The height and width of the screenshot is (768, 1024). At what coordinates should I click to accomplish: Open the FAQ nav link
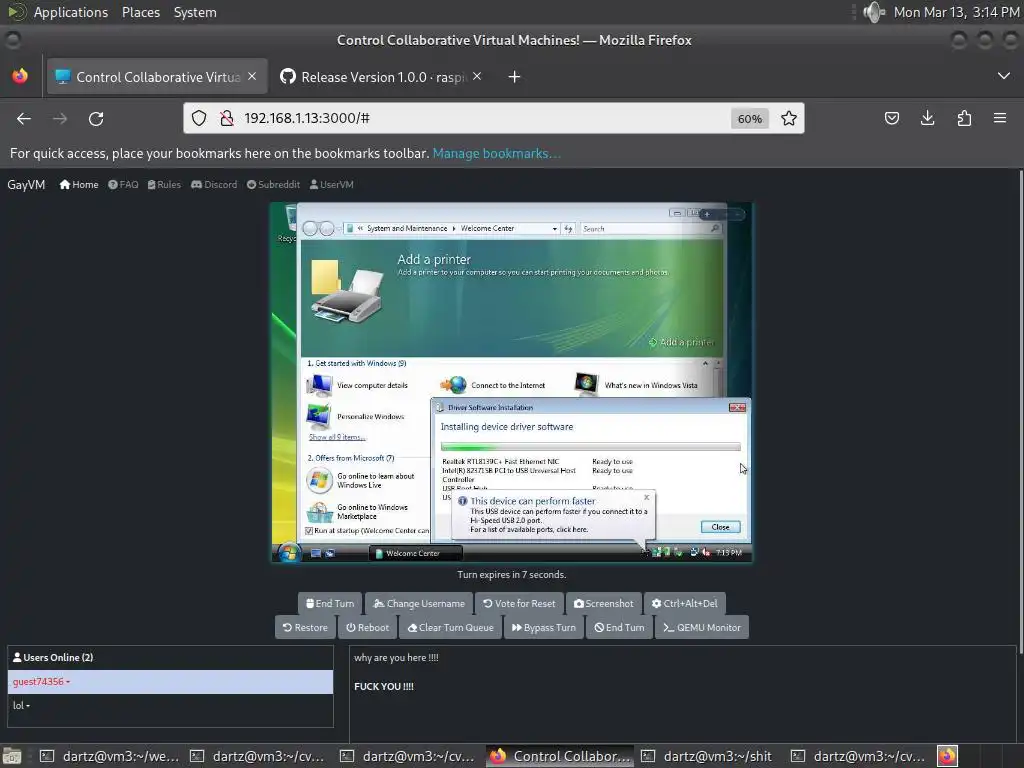(x=123, y=185)
